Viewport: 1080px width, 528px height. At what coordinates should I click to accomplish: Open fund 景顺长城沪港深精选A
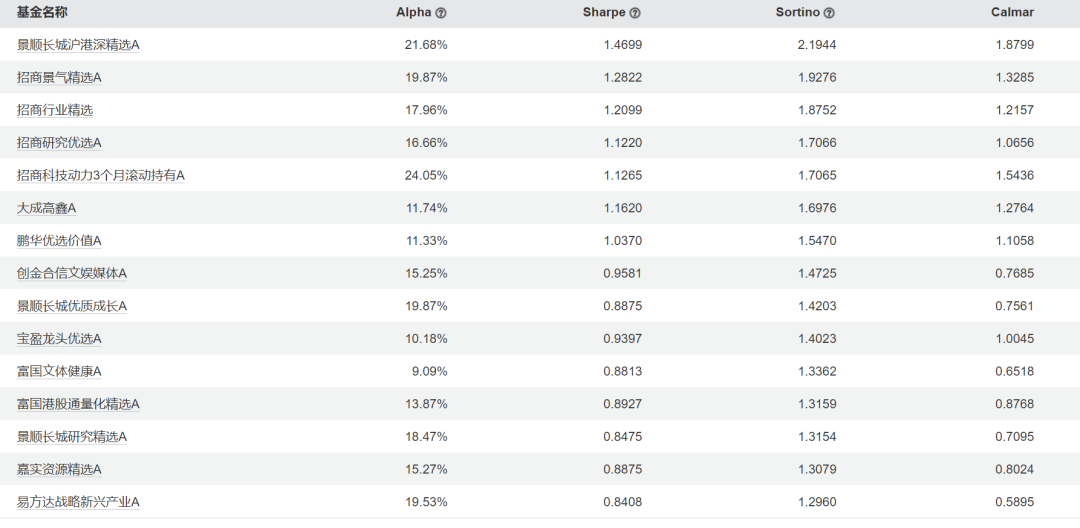78,45
